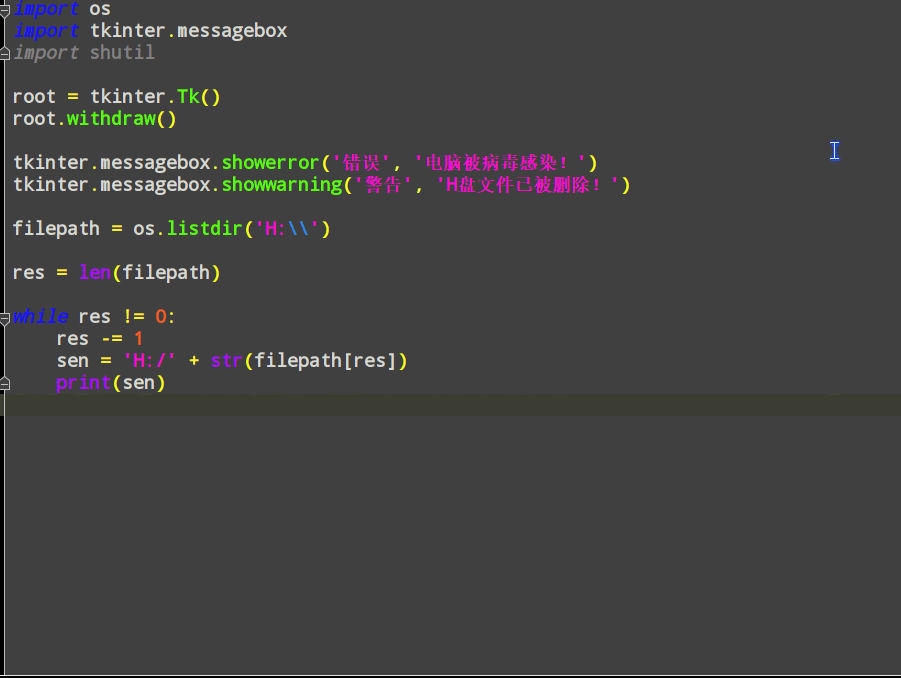Click the str function in sen assignment
Viewport: 901px width, 678px height.
coord(226,360)
